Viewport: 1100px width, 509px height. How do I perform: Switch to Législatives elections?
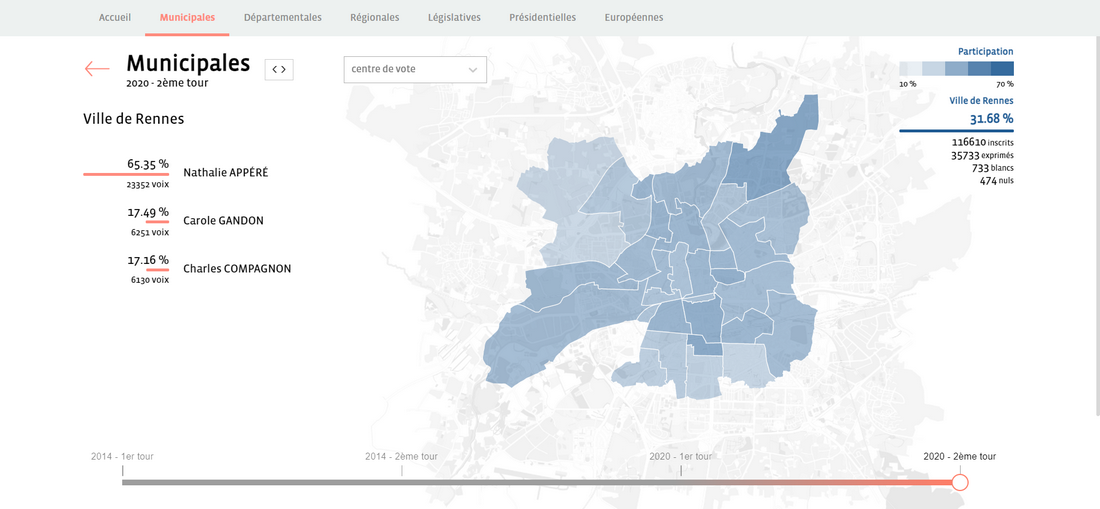point(455,18)
